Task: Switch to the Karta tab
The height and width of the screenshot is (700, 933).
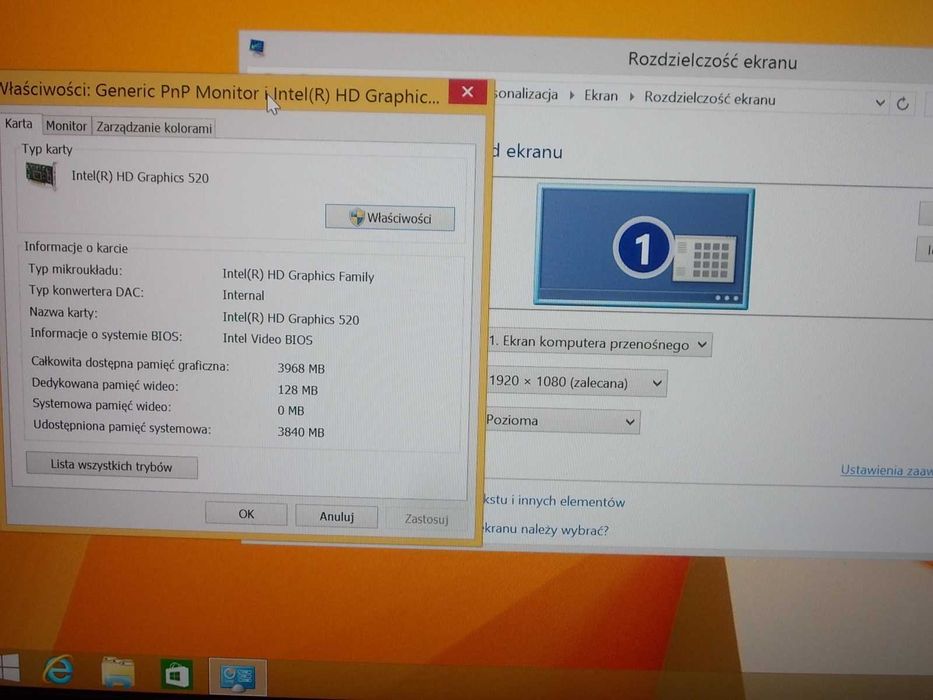Action: coord(19,124)
